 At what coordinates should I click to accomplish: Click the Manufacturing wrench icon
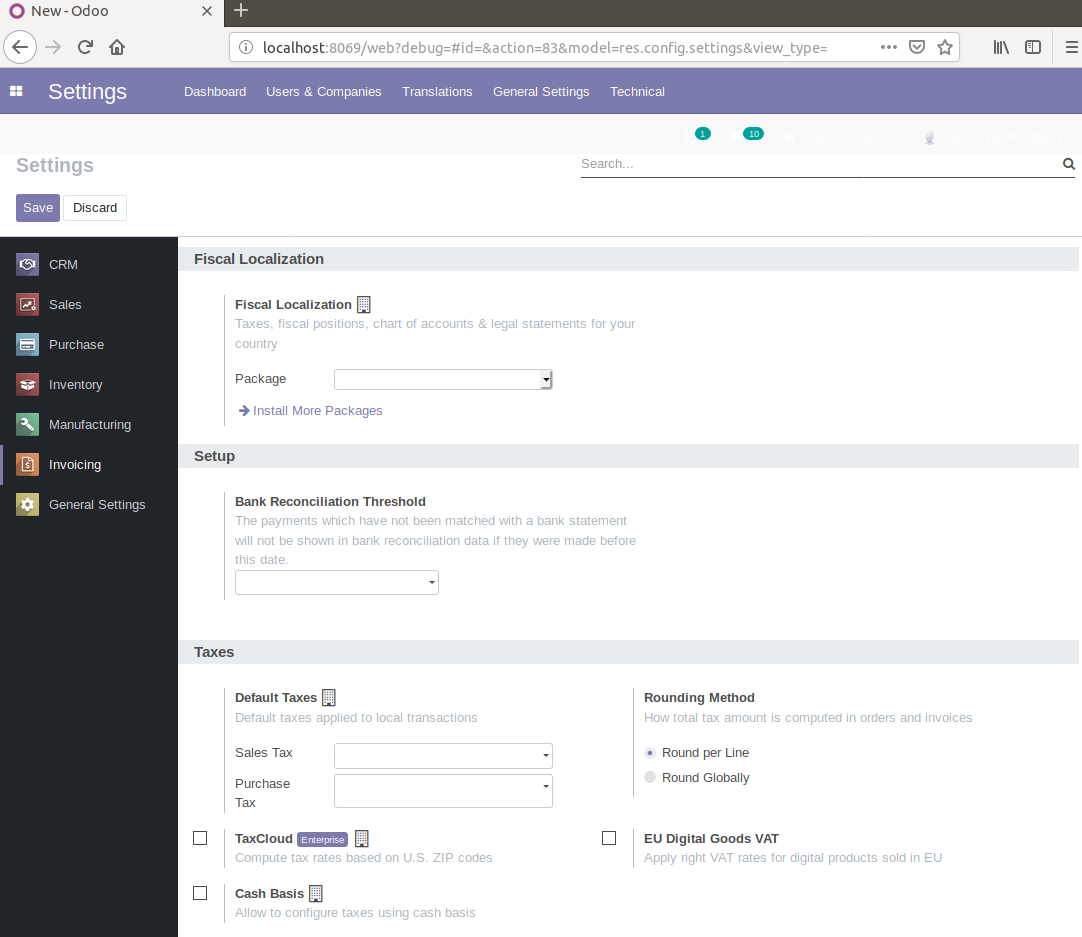pos(28,424)
